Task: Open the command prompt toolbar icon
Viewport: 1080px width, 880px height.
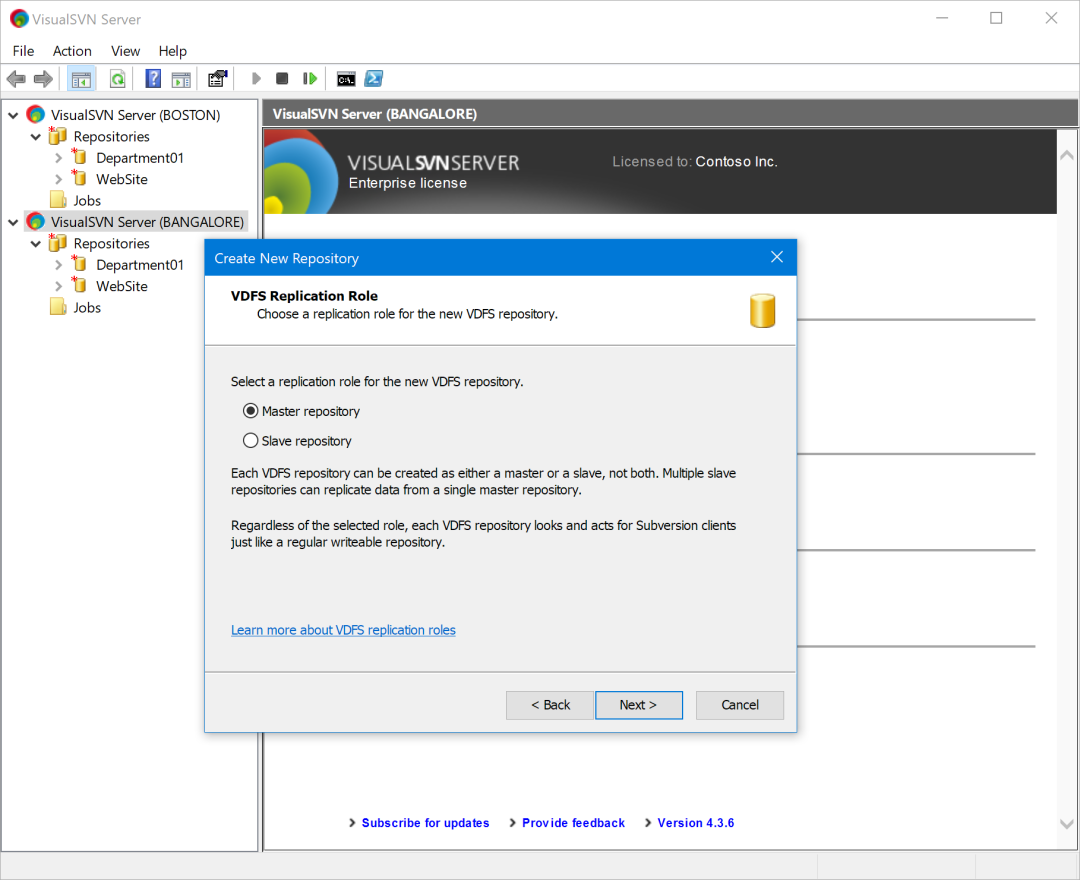Action: pos(346,79)
